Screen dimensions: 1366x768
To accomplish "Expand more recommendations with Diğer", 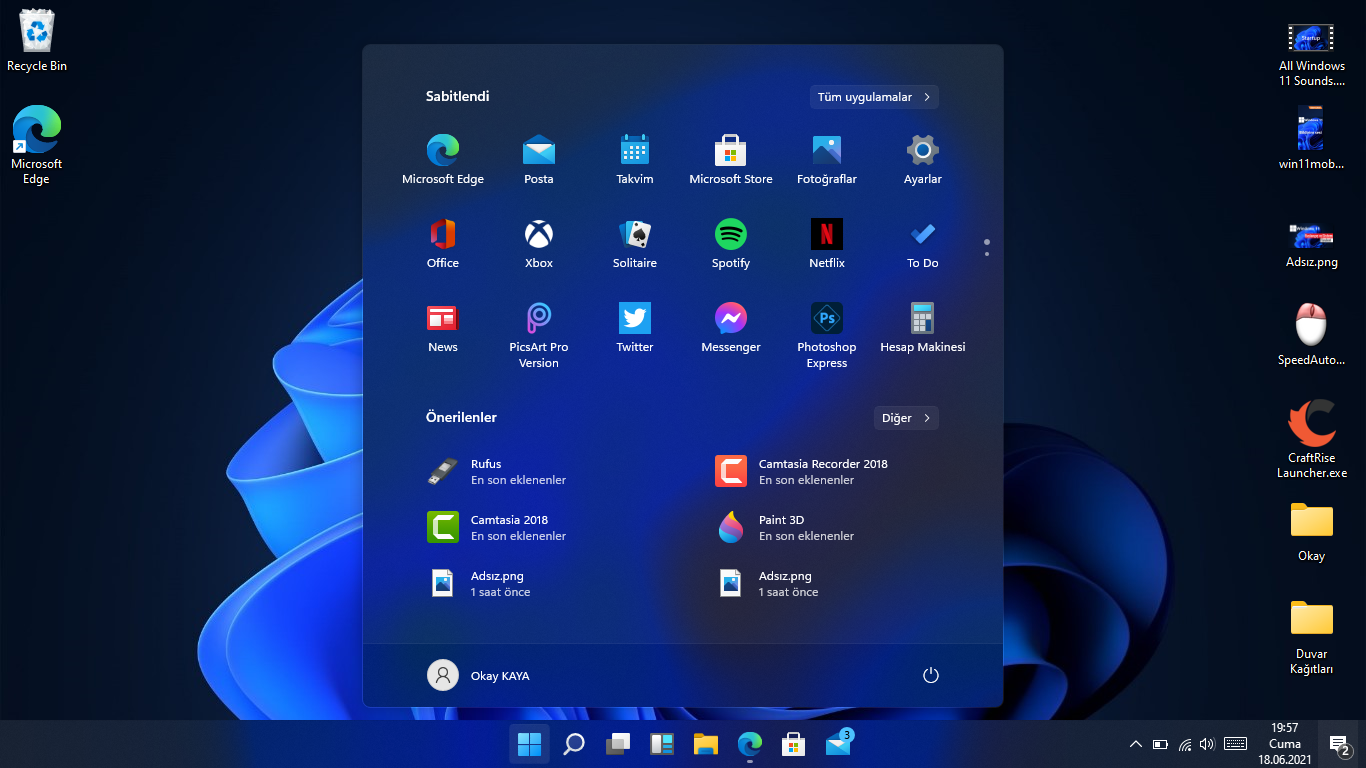I will 906,418.
